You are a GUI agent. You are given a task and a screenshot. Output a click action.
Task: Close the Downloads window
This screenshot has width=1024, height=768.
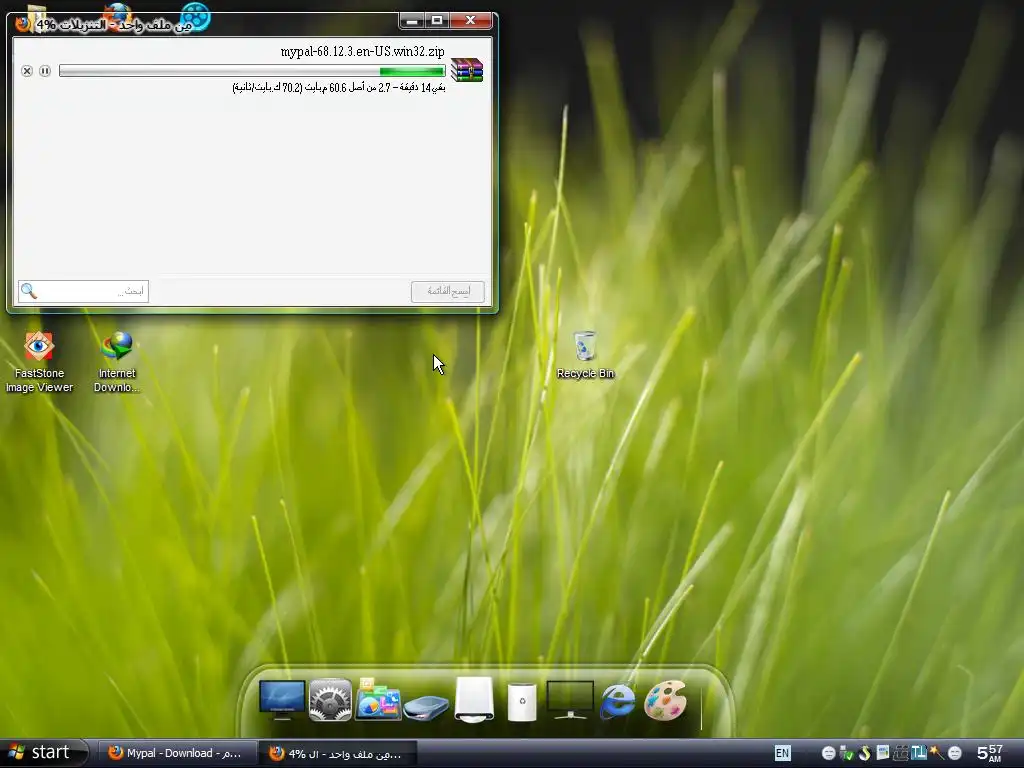470,21
